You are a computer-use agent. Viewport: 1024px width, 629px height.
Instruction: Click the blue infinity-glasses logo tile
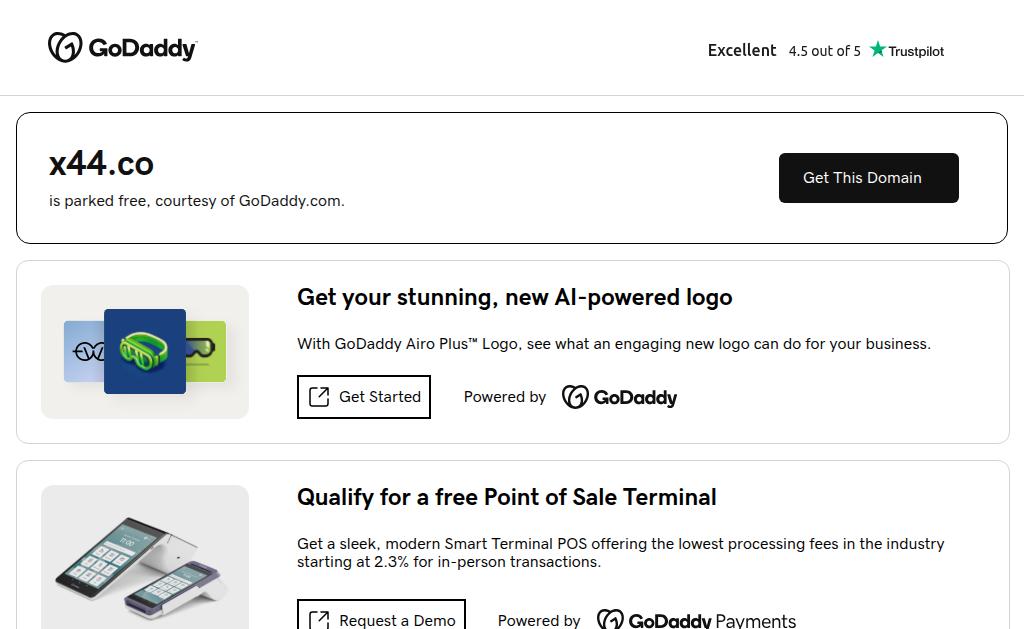pyautogui.click(x=83, y=351)
